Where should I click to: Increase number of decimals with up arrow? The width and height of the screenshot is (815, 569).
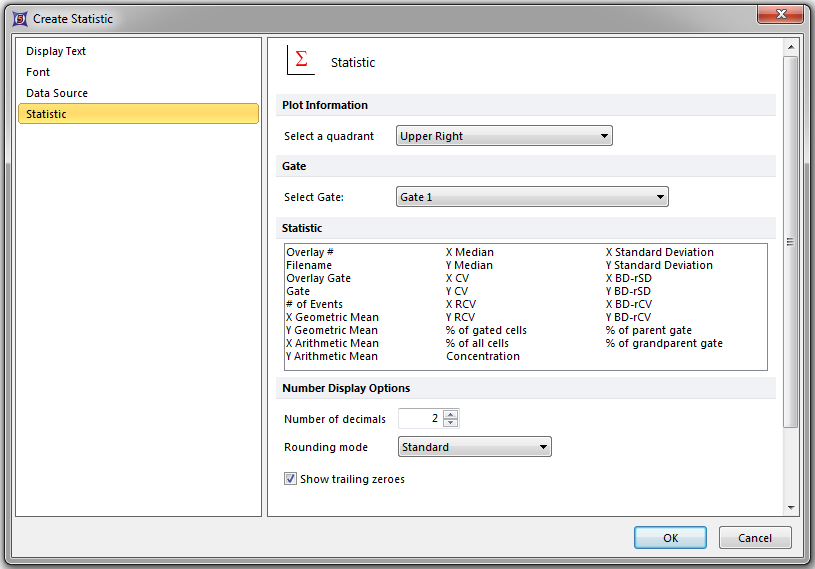pos(450,414)
